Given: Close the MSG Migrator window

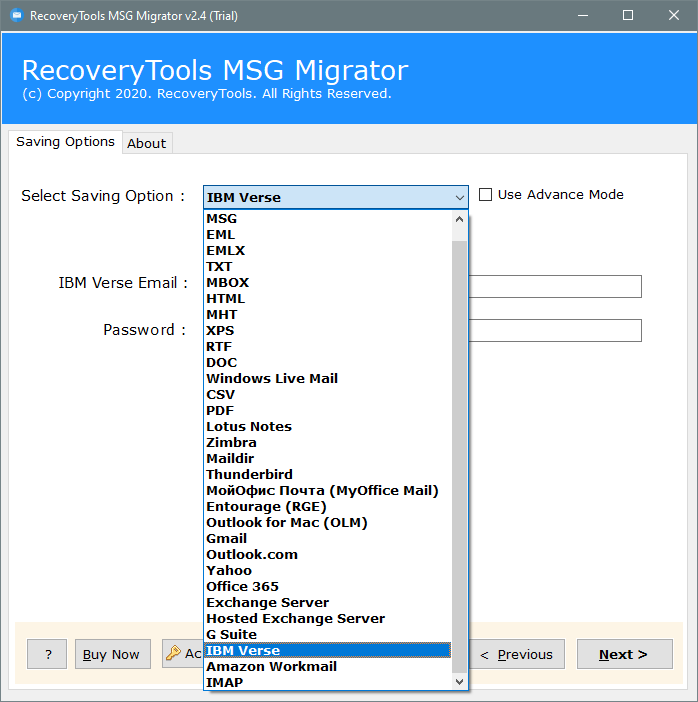Looking at the screenshot, I should (673, 16).
